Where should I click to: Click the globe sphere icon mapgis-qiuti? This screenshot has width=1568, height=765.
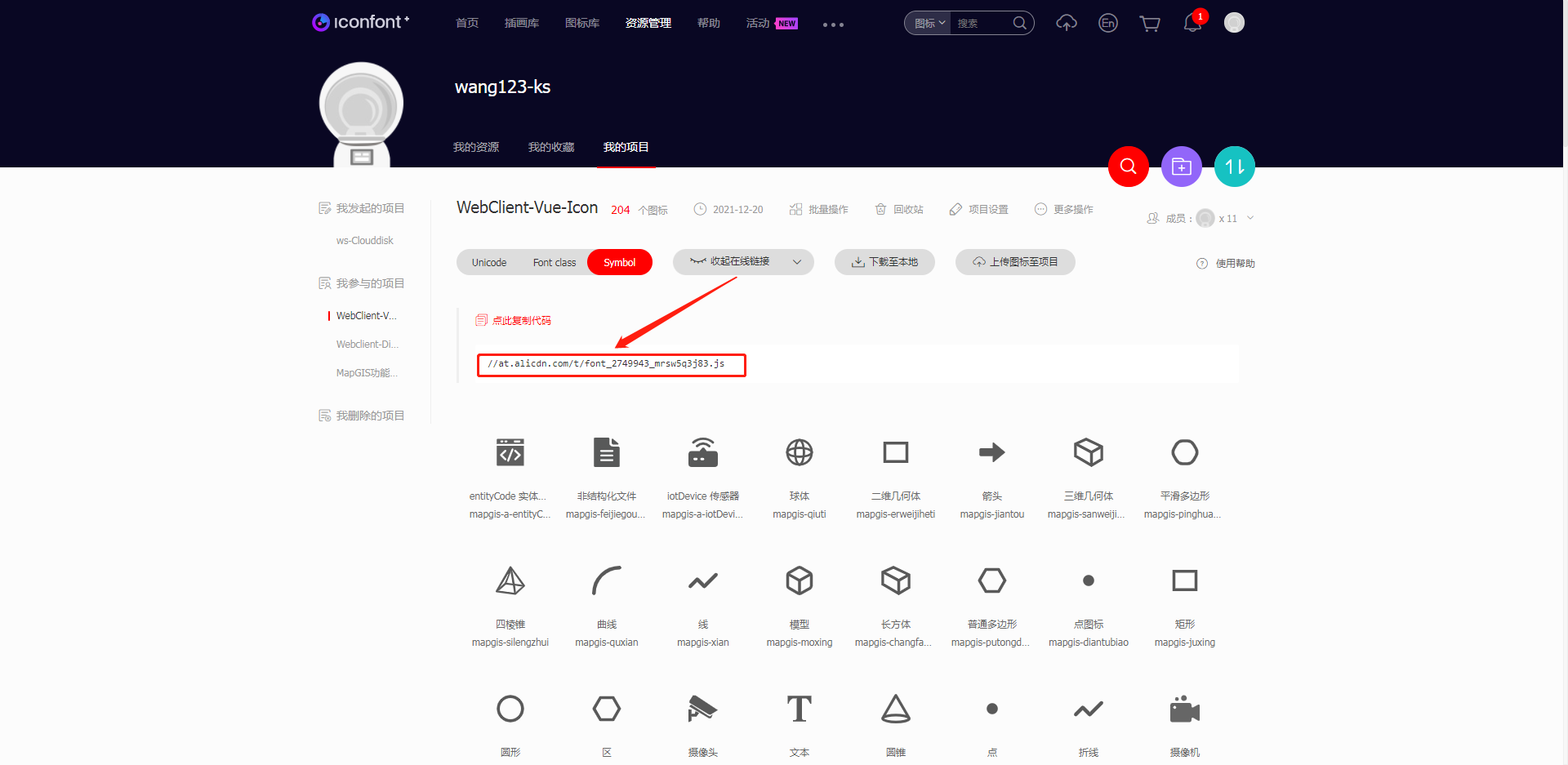tap(799, 453)
